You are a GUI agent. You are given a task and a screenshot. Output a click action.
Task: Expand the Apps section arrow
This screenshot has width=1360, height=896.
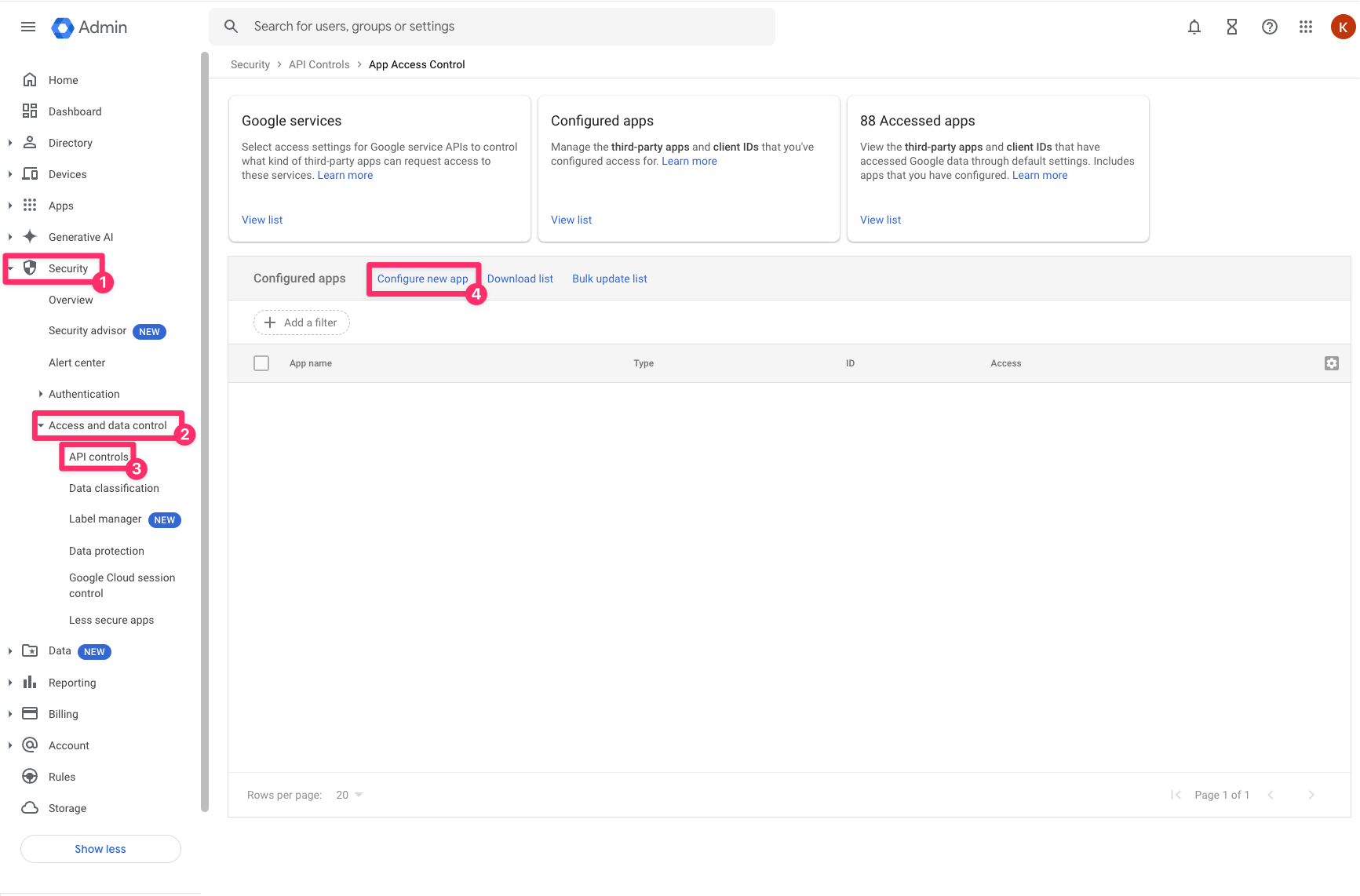(x=10, y=206)
